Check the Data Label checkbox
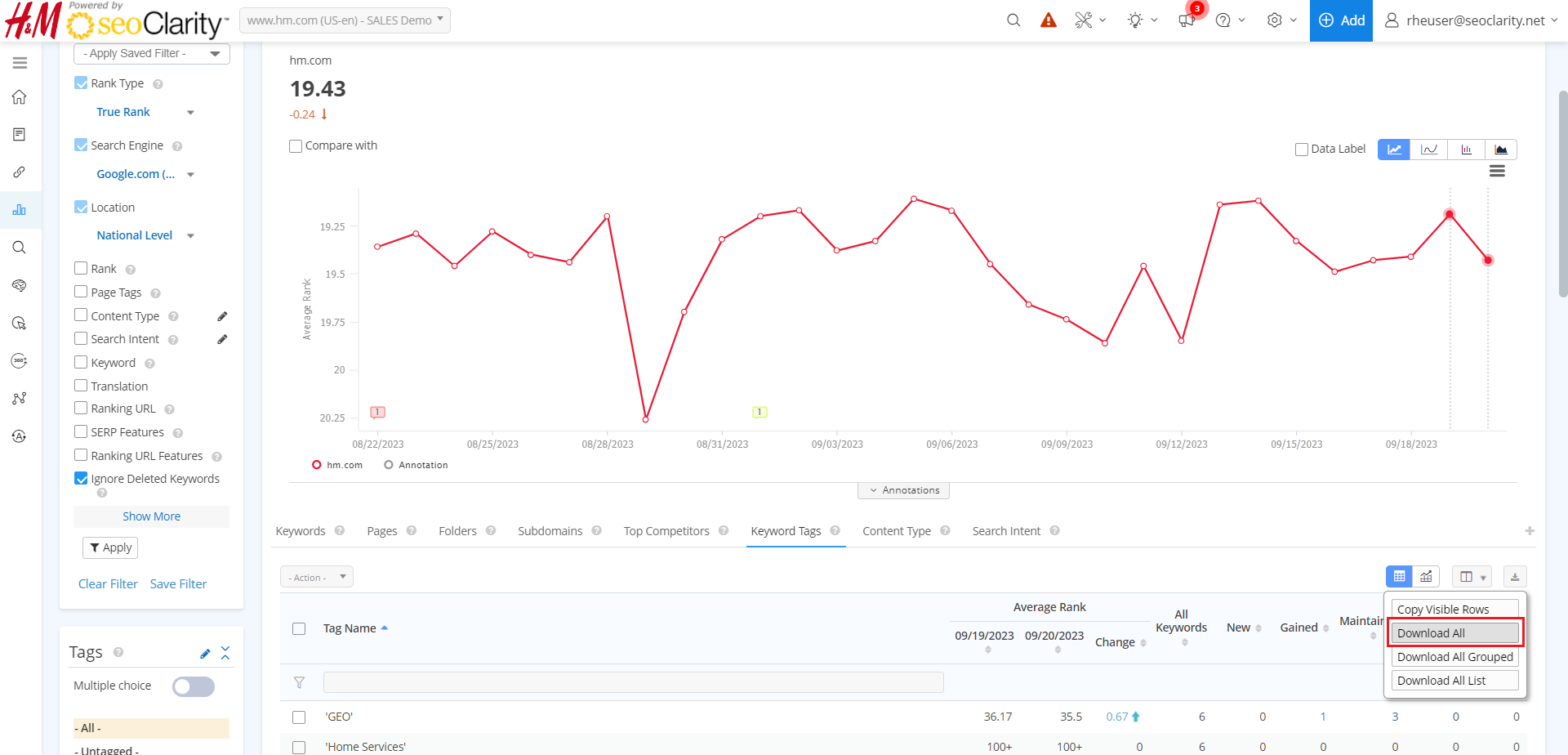 pyautogui.click(x=1302, y=150)
